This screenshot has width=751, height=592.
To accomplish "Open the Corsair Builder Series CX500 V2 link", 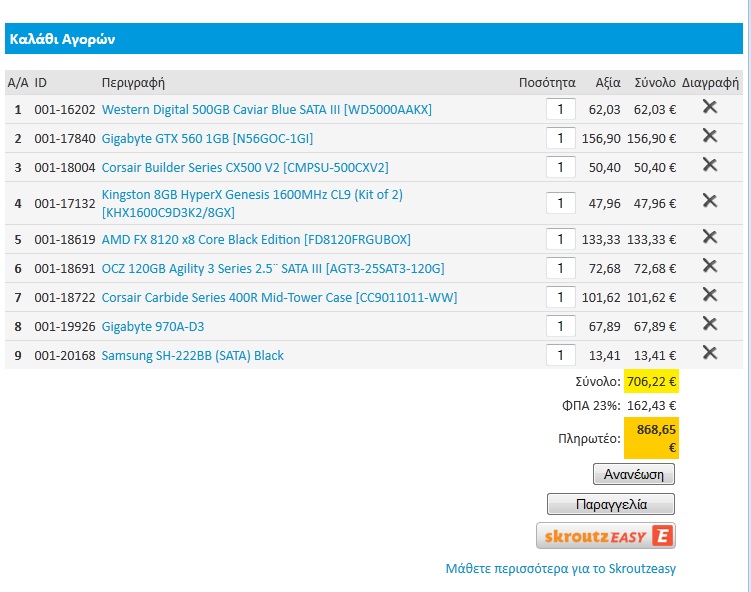I will coord(245,168).
